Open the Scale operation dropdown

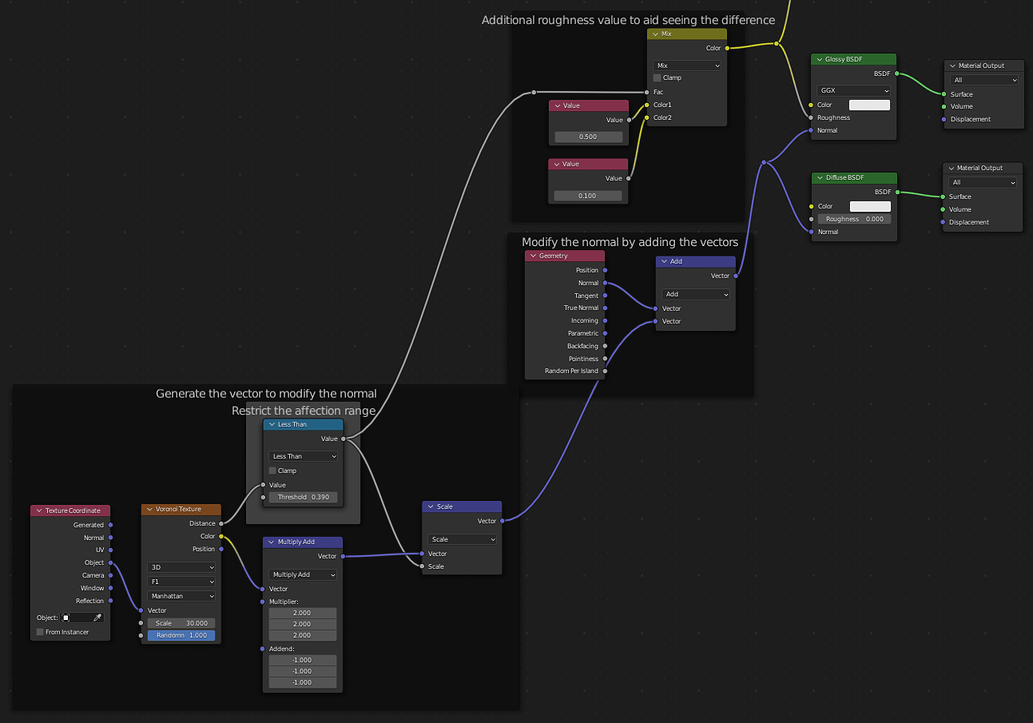(462, 539)
